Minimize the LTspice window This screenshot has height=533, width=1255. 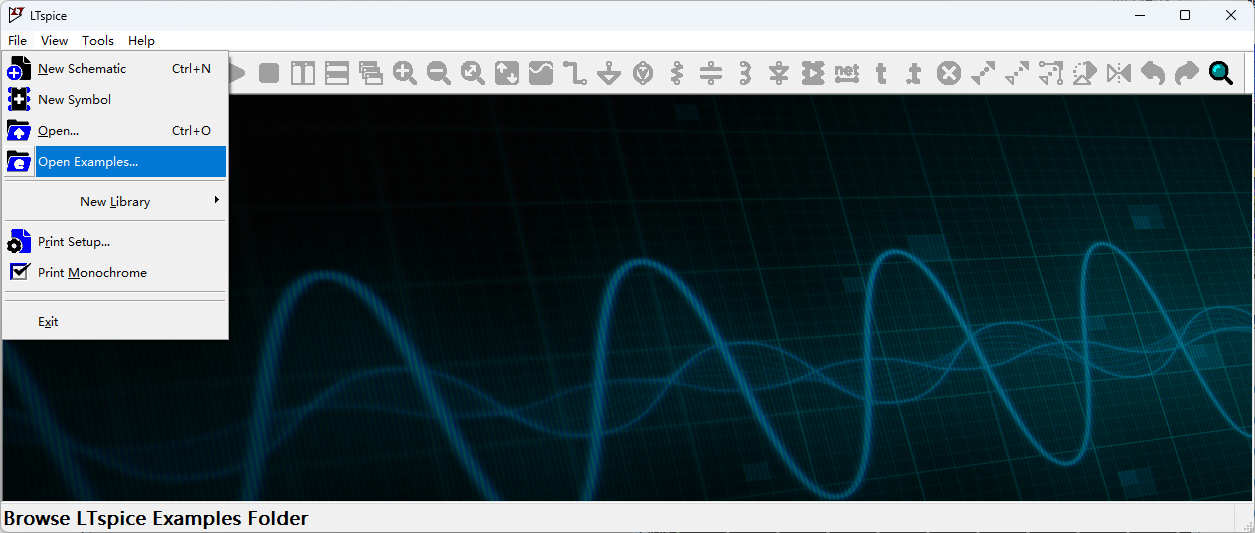click(x=1139, y=15)
